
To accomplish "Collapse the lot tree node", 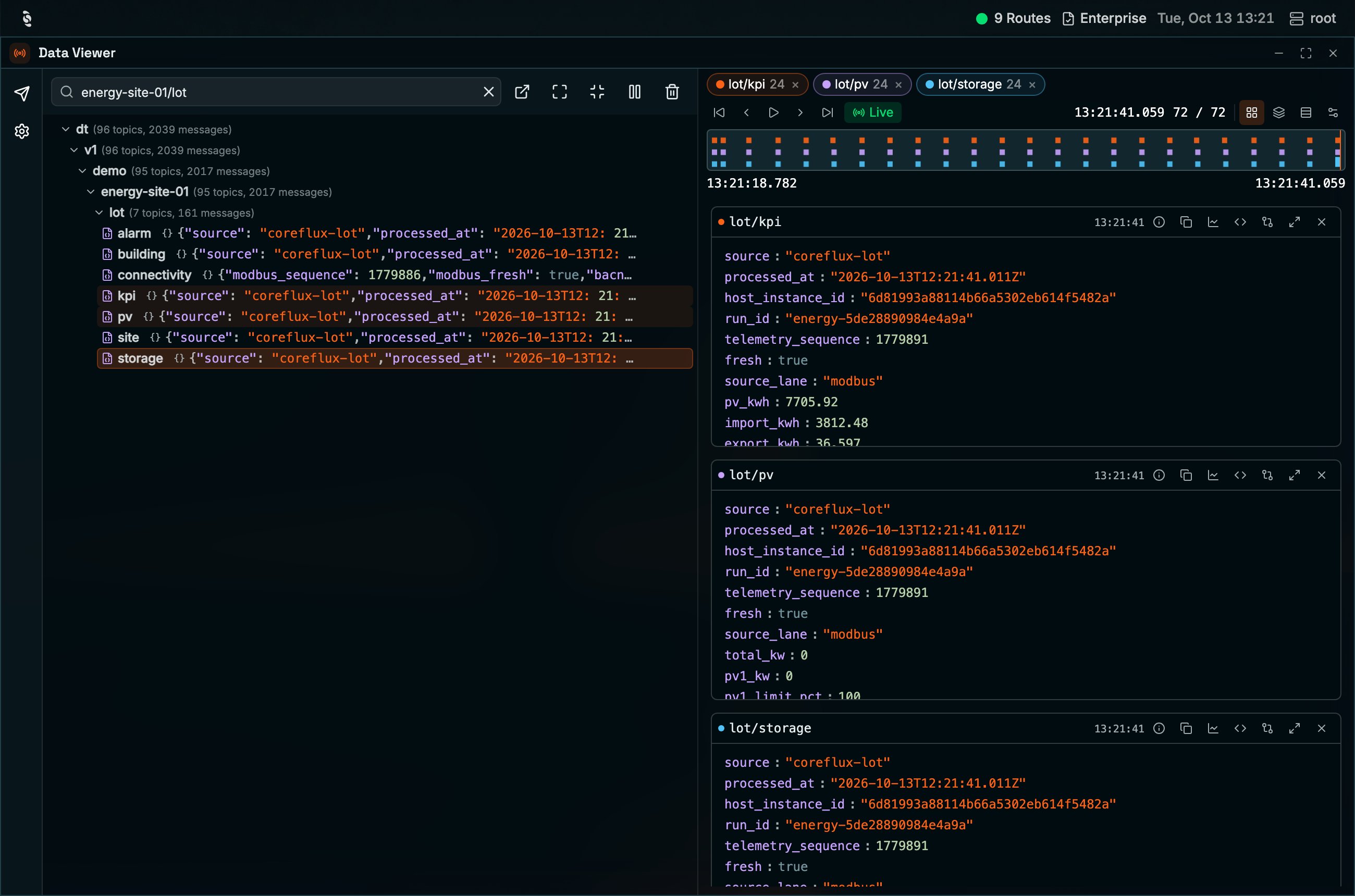I will (99, 213).
